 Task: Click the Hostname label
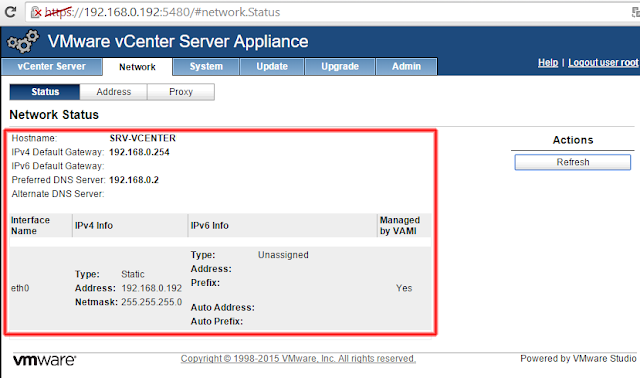[34, 138]
